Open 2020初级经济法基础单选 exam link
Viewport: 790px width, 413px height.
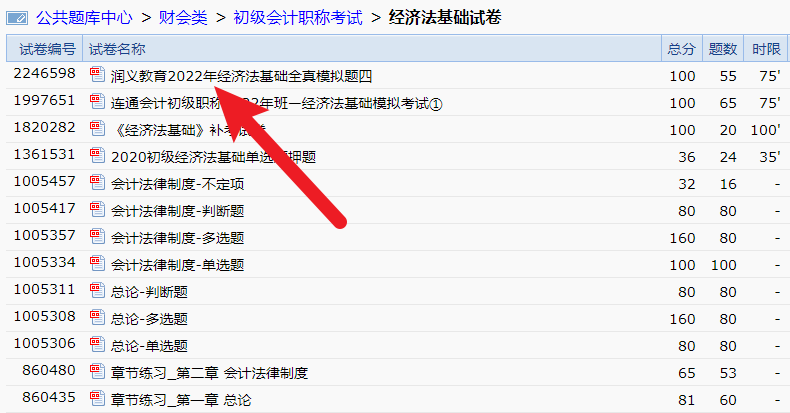pyautogui.click(x=213, y=158)
